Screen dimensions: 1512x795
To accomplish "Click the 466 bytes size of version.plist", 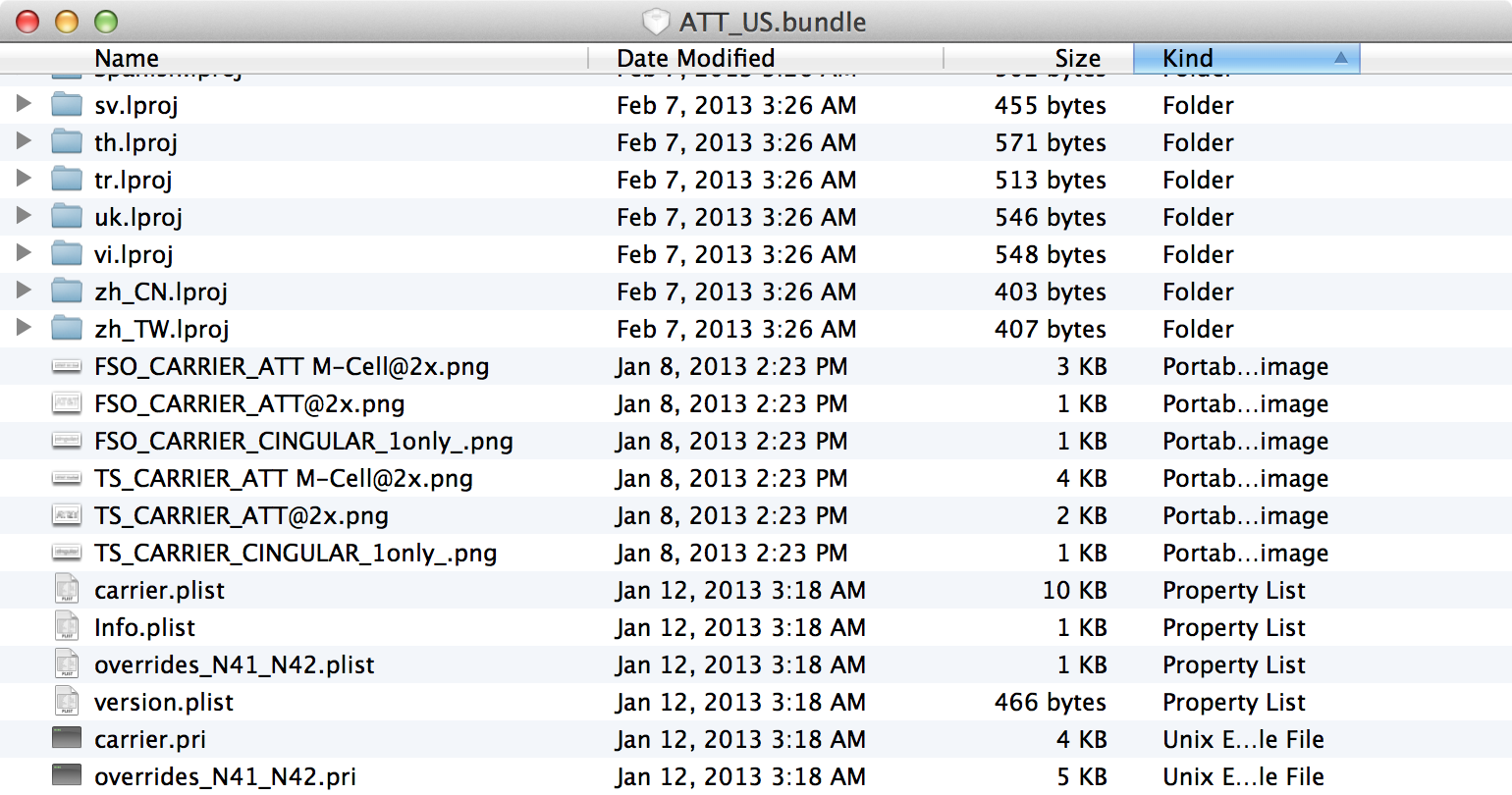I will point(1051,702).
